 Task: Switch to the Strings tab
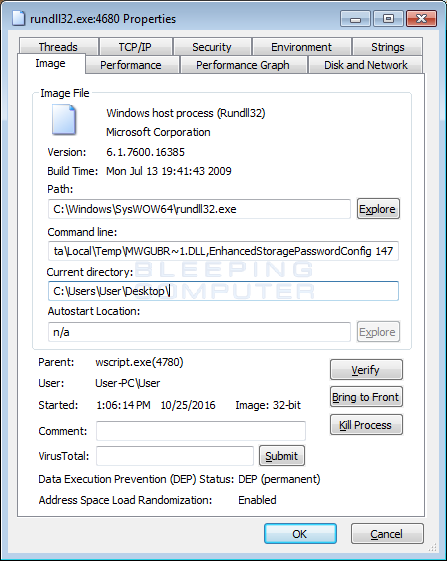388,47
